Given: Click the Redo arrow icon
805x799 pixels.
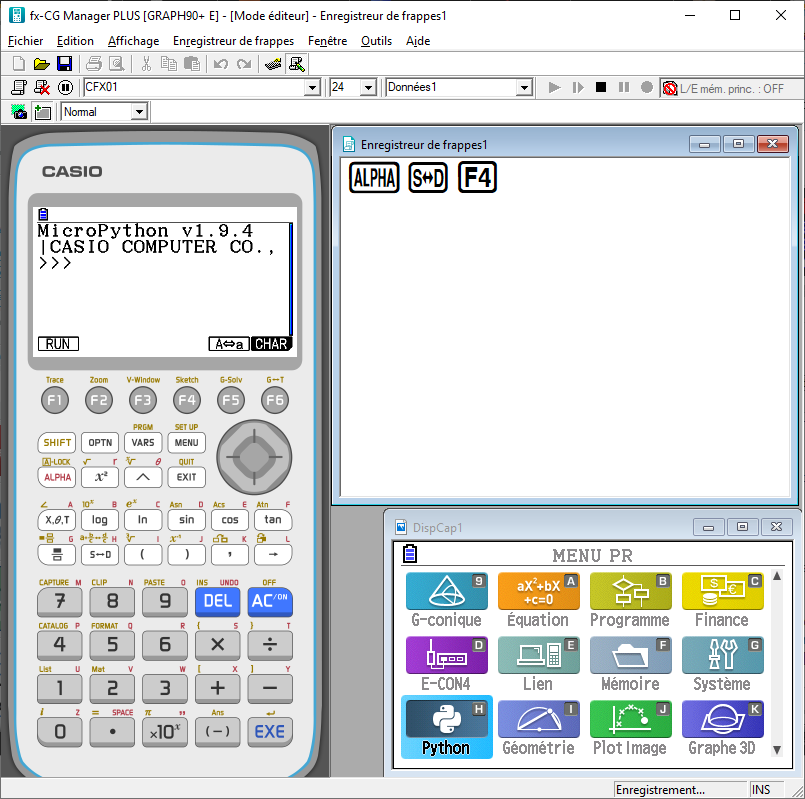Looking at the screenshot, I should pyautogui.click(x=244, y=64).
